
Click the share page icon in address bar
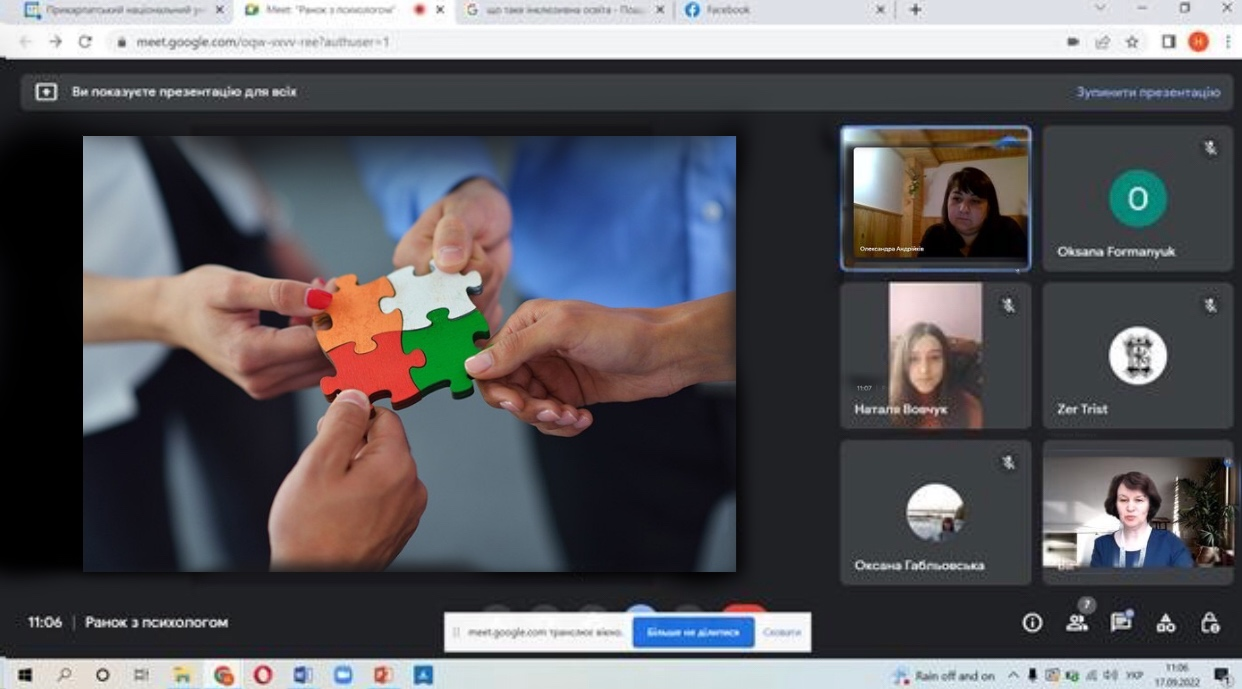pos(1102,42)
